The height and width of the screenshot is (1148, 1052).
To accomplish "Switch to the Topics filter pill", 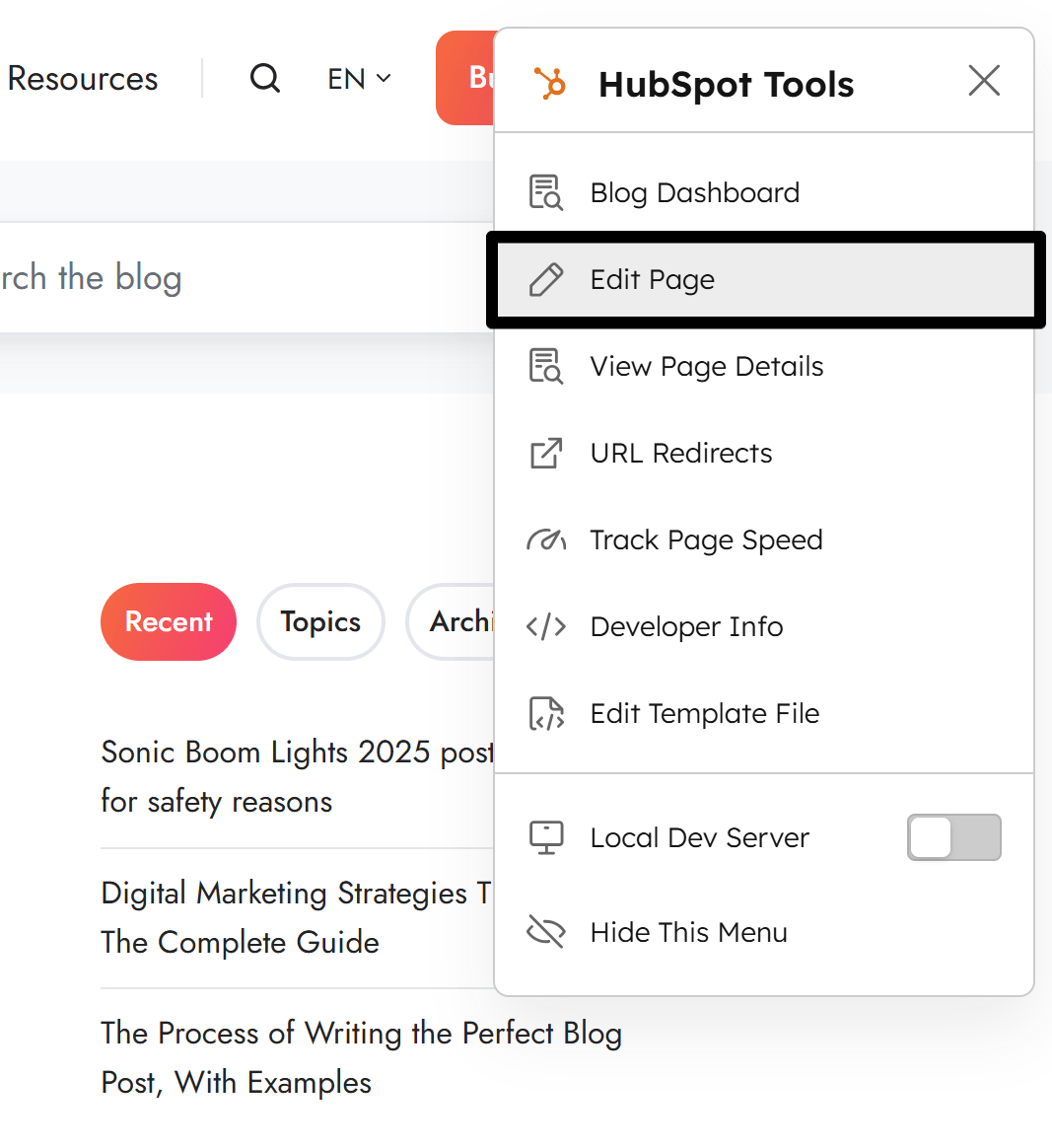I will (x=320, y=621).
